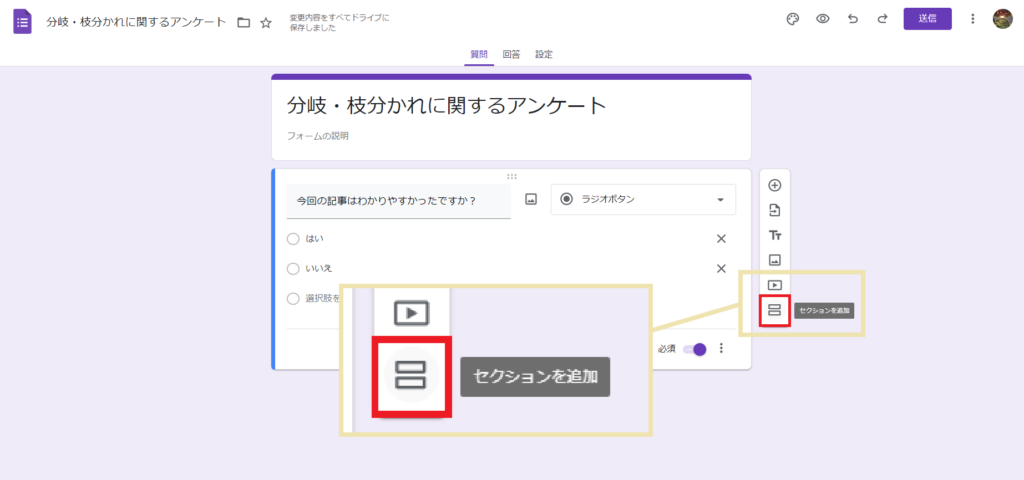The height and width of the screenshot is (480, 1024).
Task: Open the Google Forms home icon
Action: tap(23, 22)
